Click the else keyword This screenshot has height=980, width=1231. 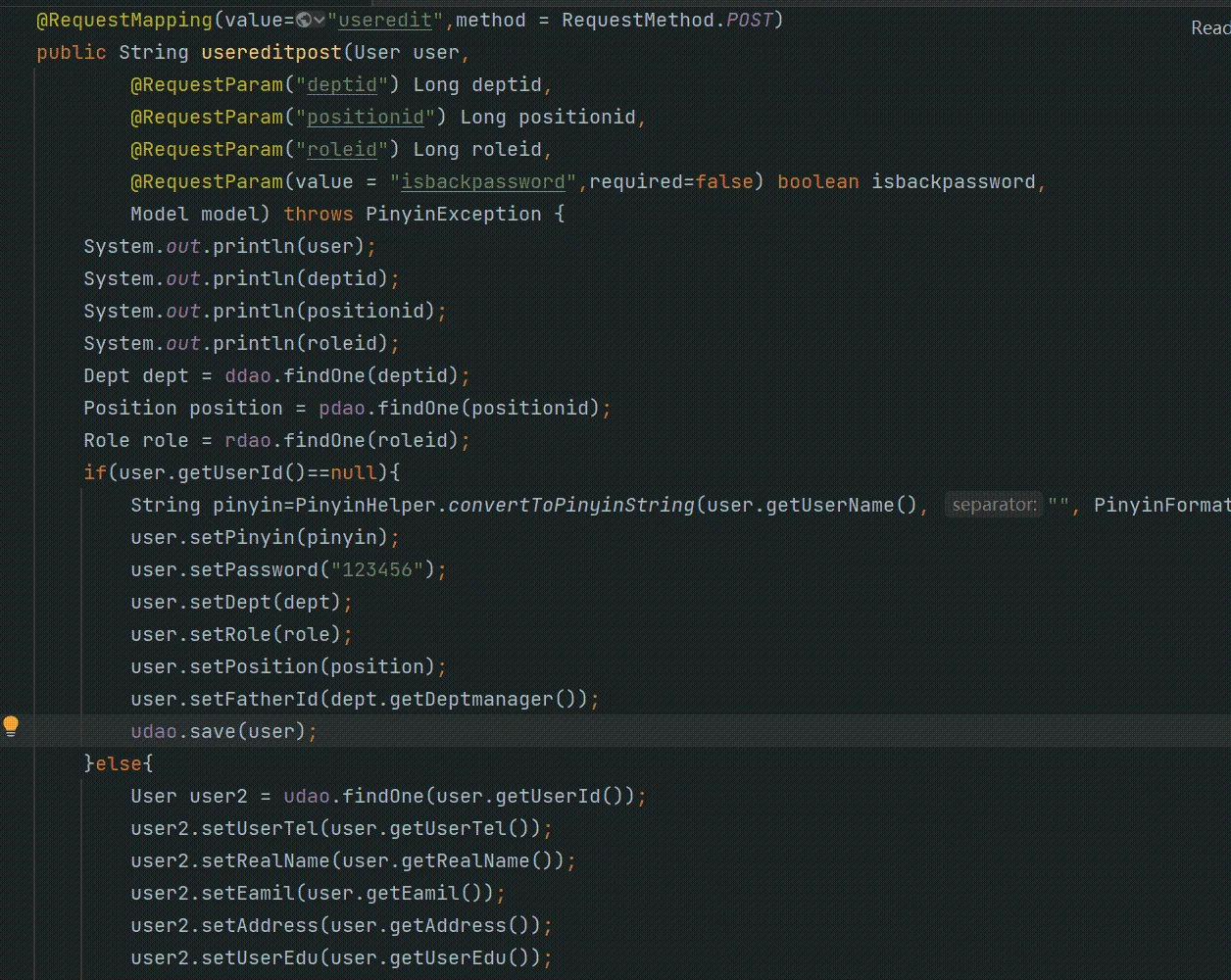tap(119, 763)
